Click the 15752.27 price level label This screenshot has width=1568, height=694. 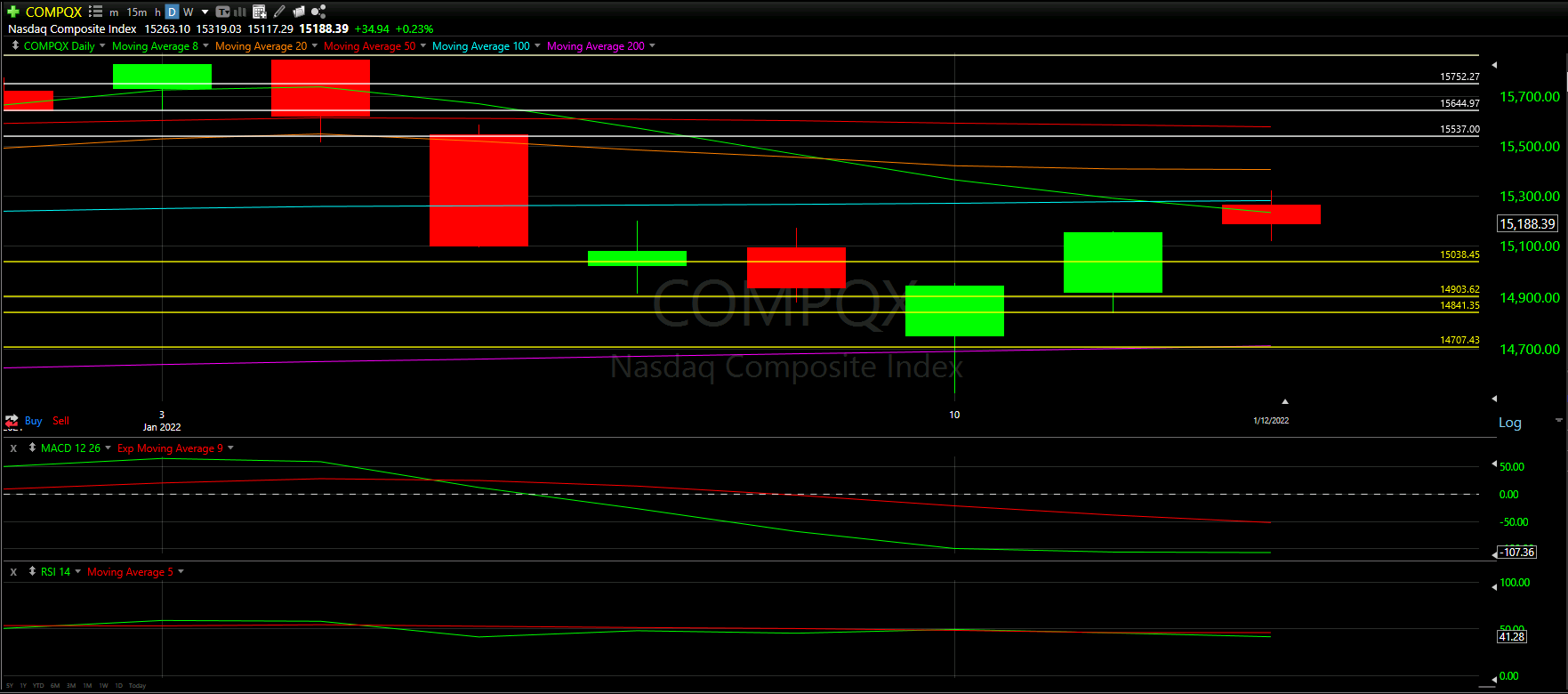click(x=1459, y=77)
